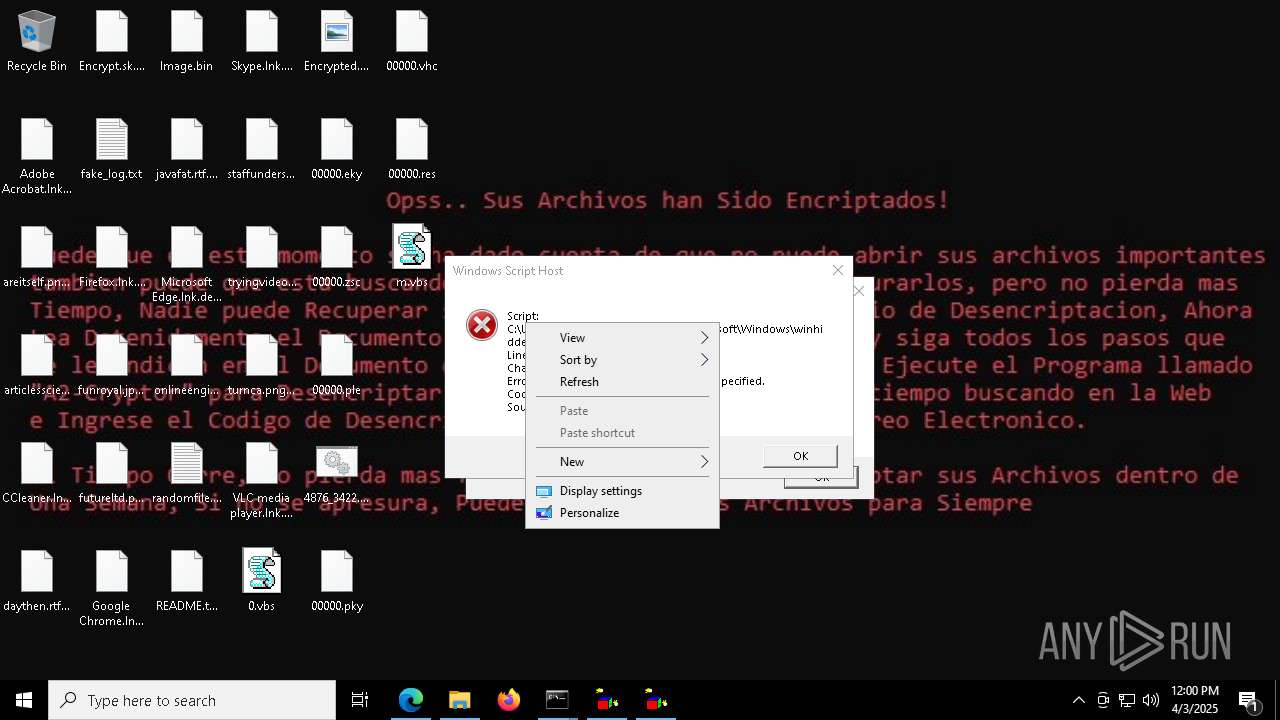Open the volume tray icon
1280x720 pixels.
coord(1151,700)
